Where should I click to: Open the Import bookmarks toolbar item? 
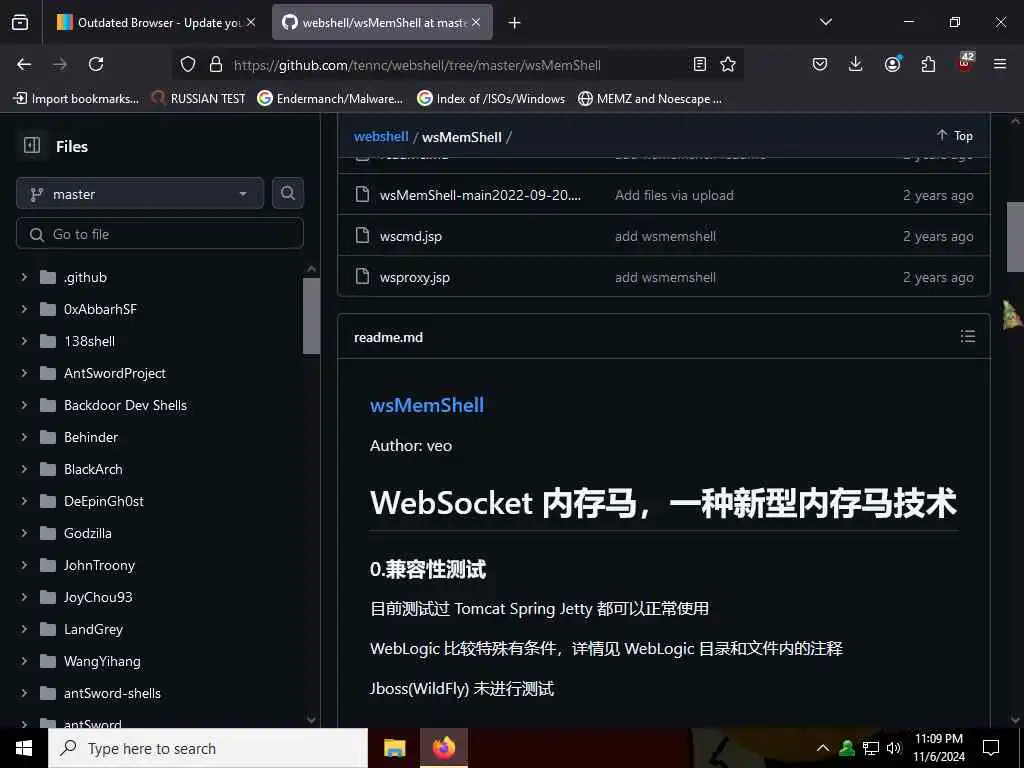coord(77,99)
